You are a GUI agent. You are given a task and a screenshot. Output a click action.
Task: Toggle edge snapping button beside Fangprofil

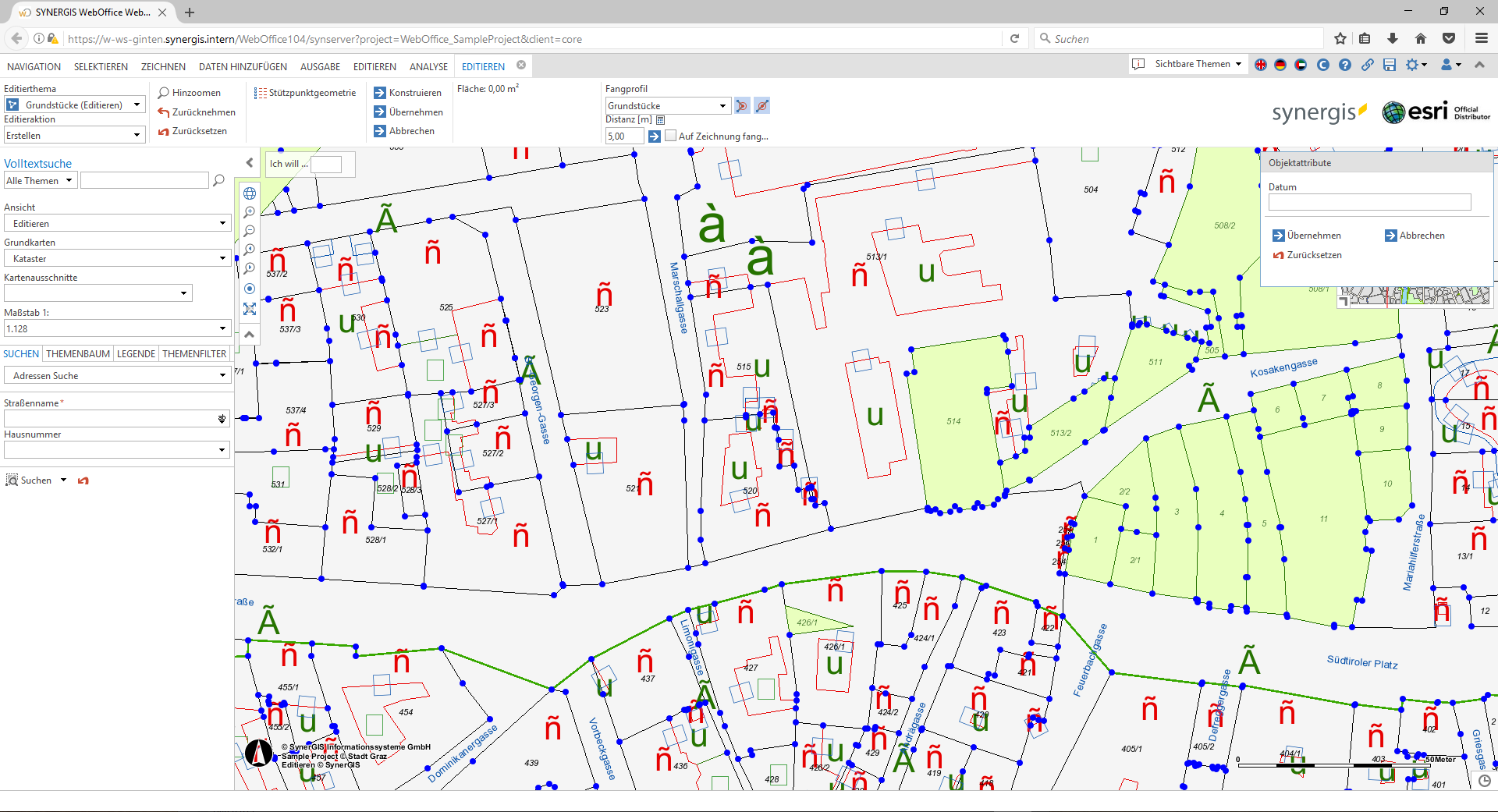pos(762,105)
